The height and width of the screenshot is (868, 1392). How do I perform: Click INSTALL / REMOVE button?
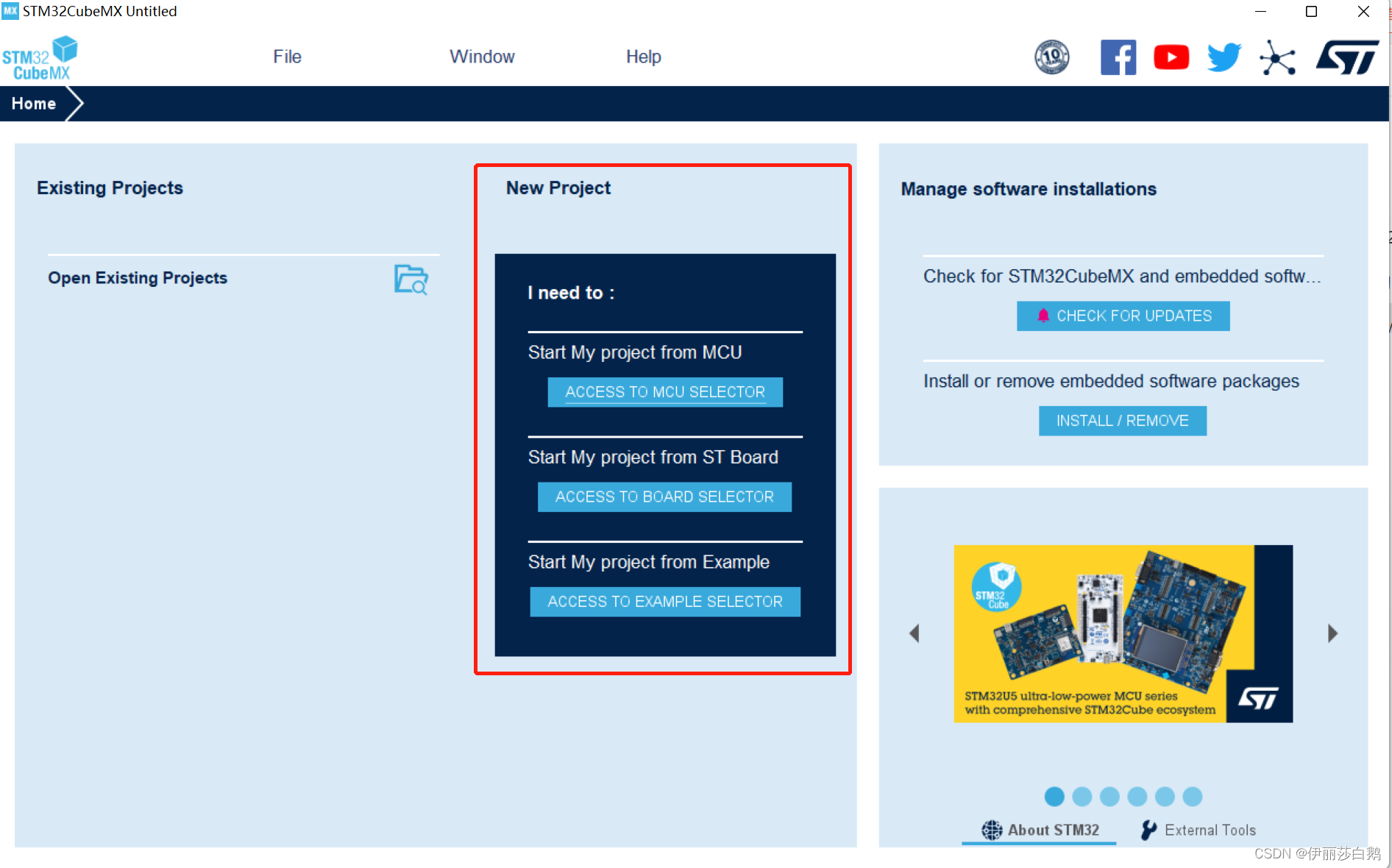(x=1123, y=421)
